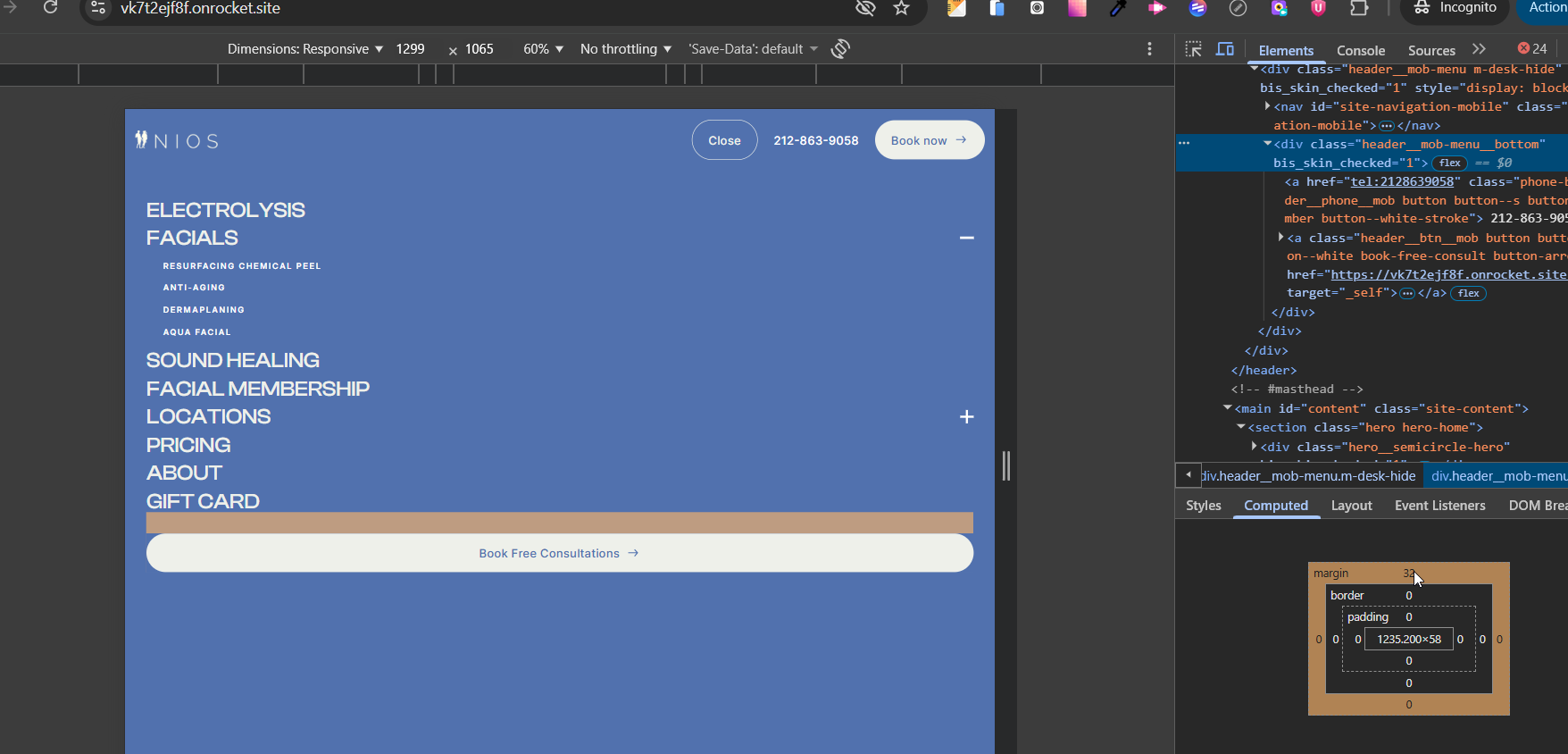Go to Sound Healing page
The width and height of the screenshot is (1568, 754).
[x=233, y=360]
